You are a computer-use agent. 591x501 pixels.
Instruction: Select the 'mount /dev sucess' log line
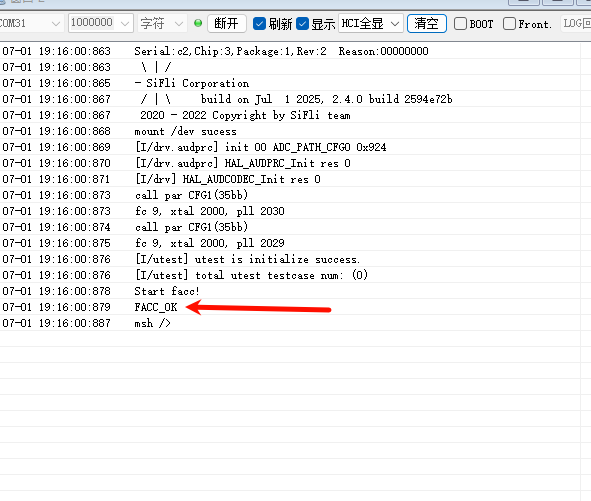[185, 131]
